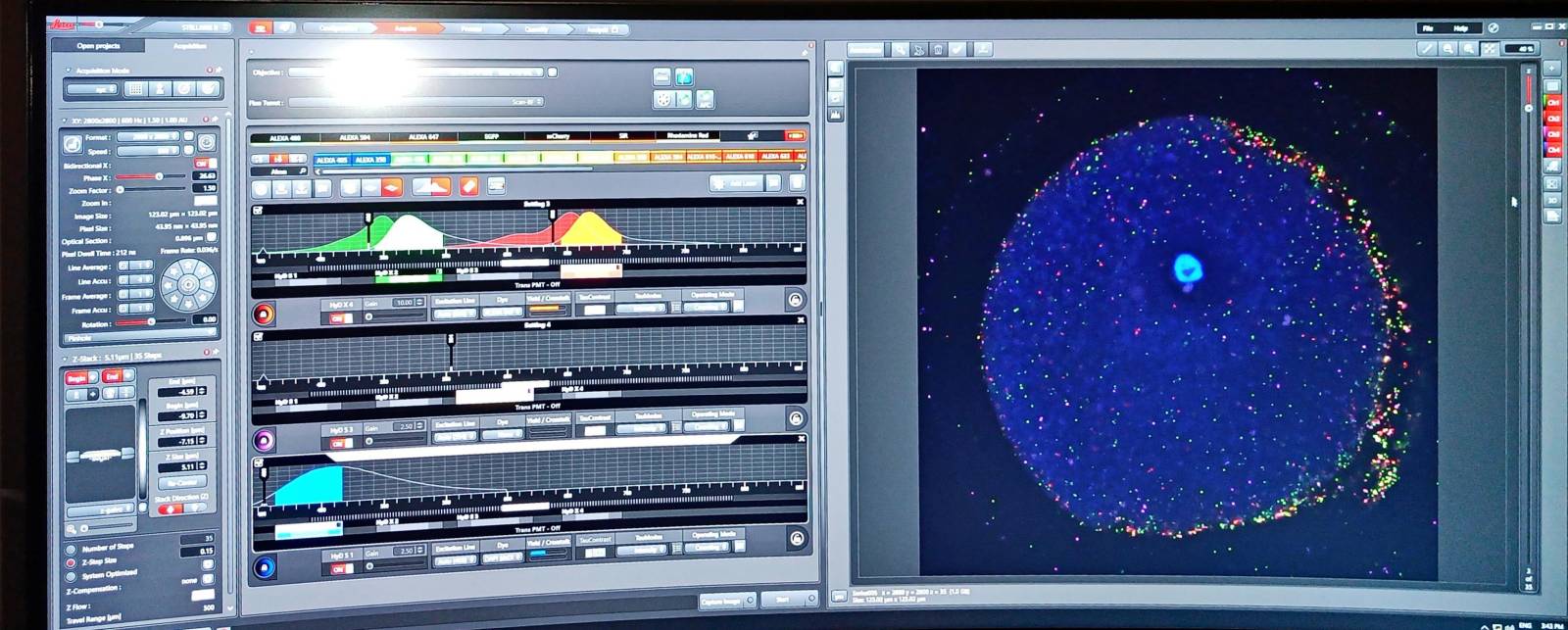Click the Line Average stepper

point(134,266)
